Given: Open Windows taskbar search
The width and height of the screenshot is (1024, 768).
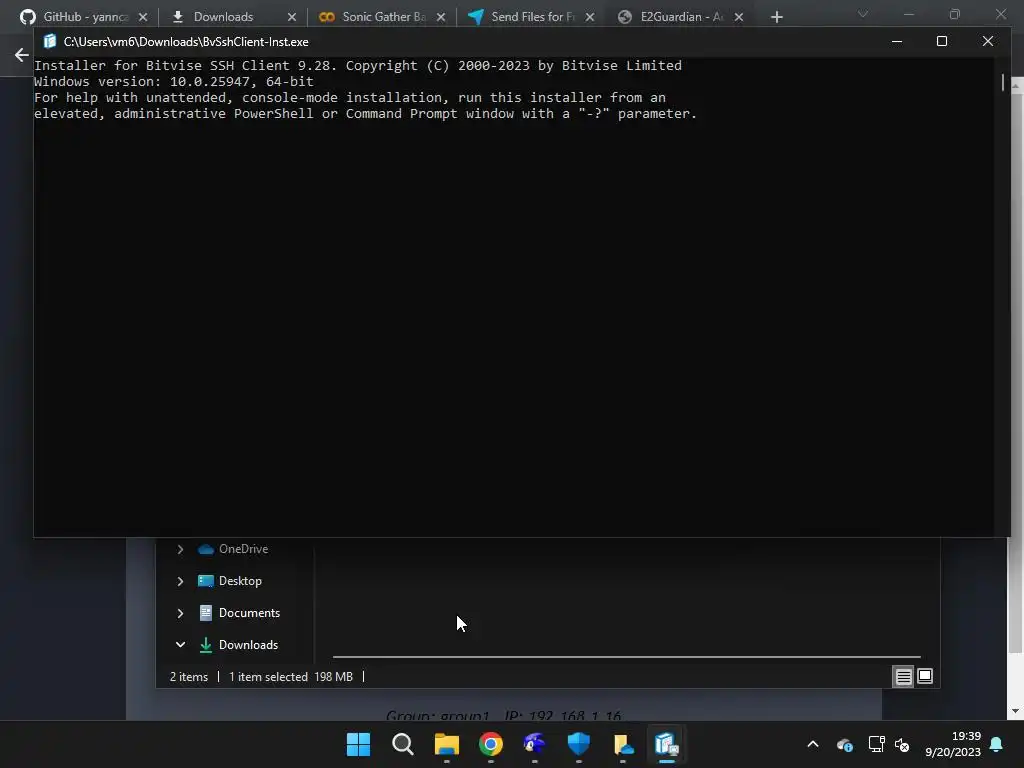Looking at the screenshot, I should 402,744.
